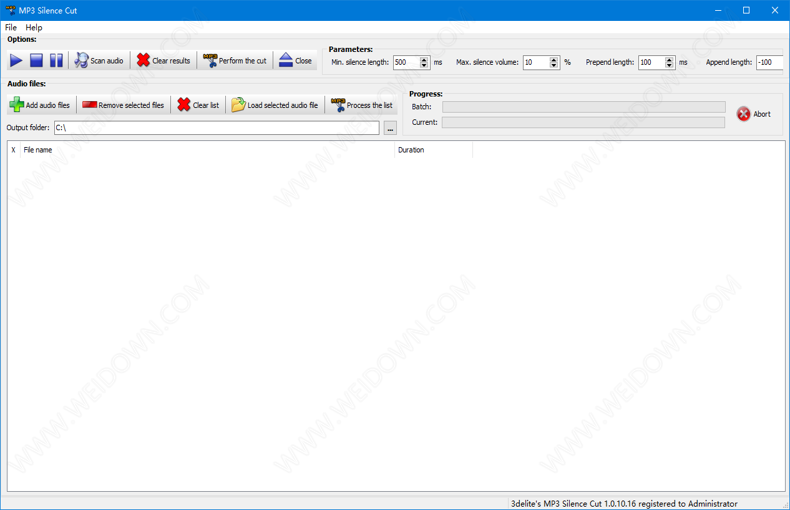
Task: Click the Batch progress bar
Action: 583,107
